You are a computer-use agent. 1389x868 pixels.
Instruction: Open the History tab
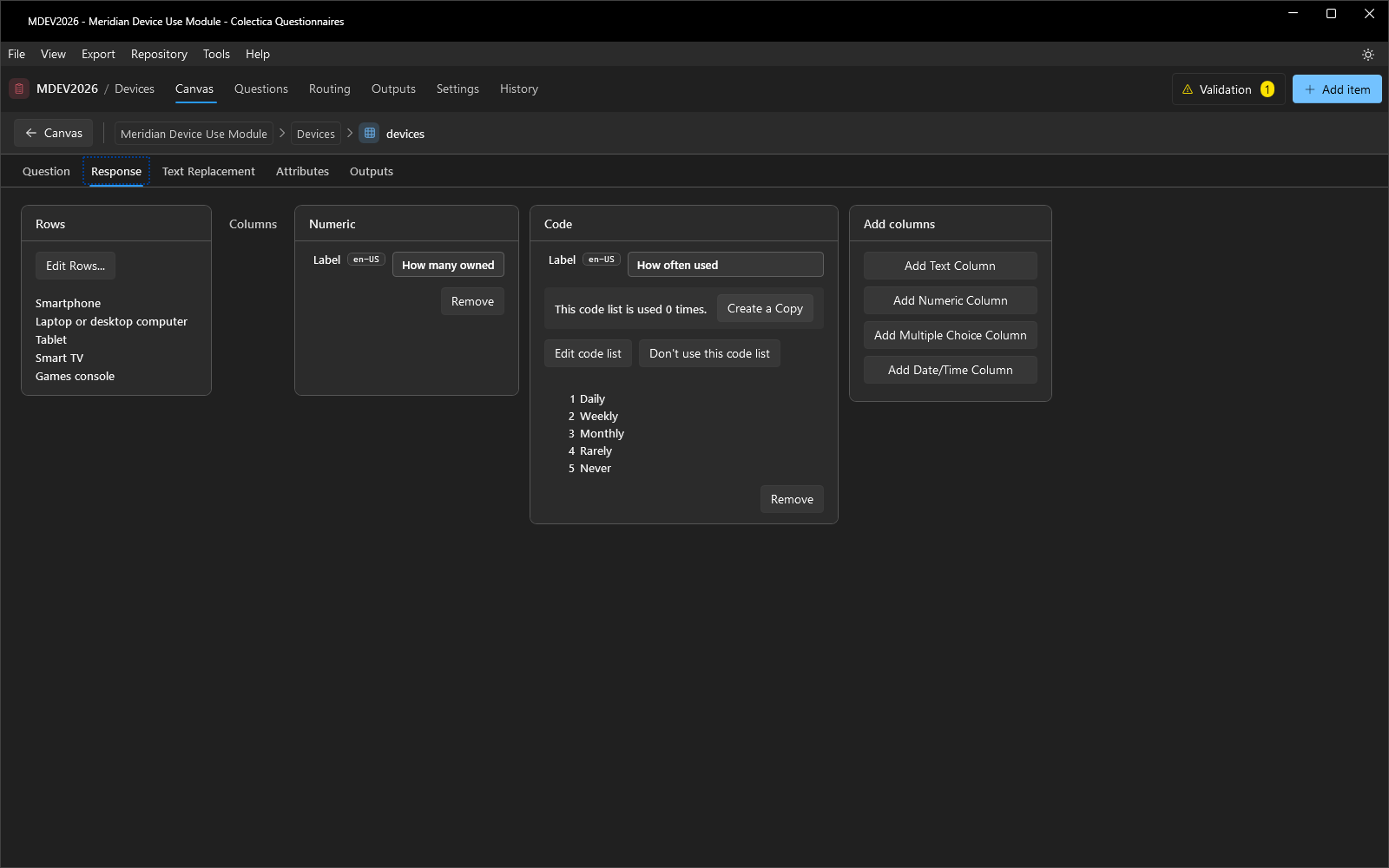(x=519, y=89)
